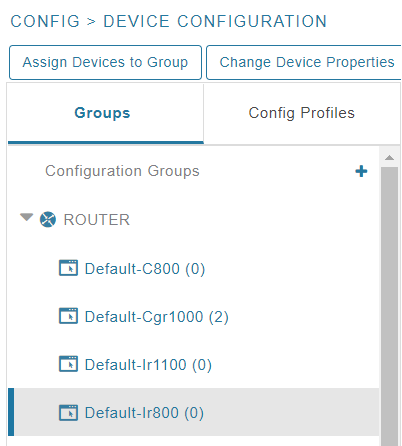402x446 pixels.
Task: Click the plus icon to add configuration group
Action: click(361, 171)
